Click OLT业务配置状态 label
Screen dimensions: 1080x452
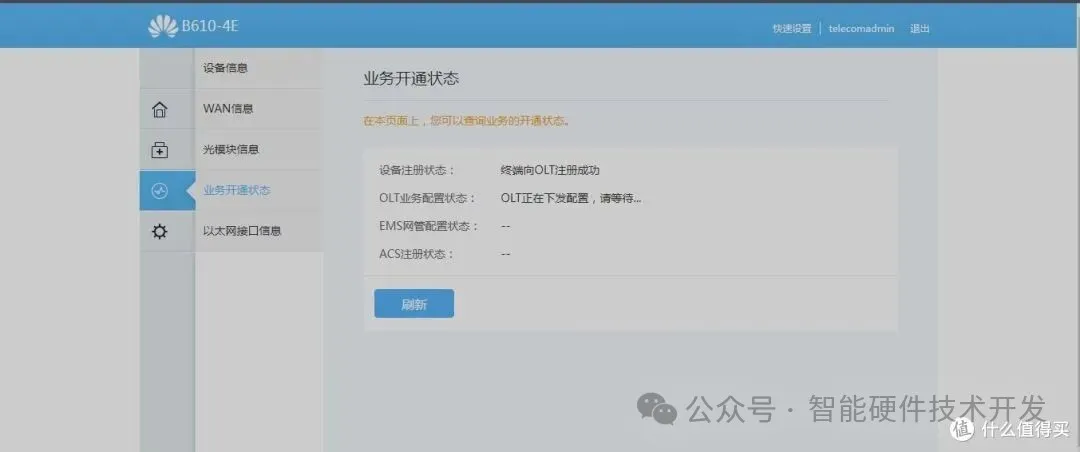tap(427, 198)
